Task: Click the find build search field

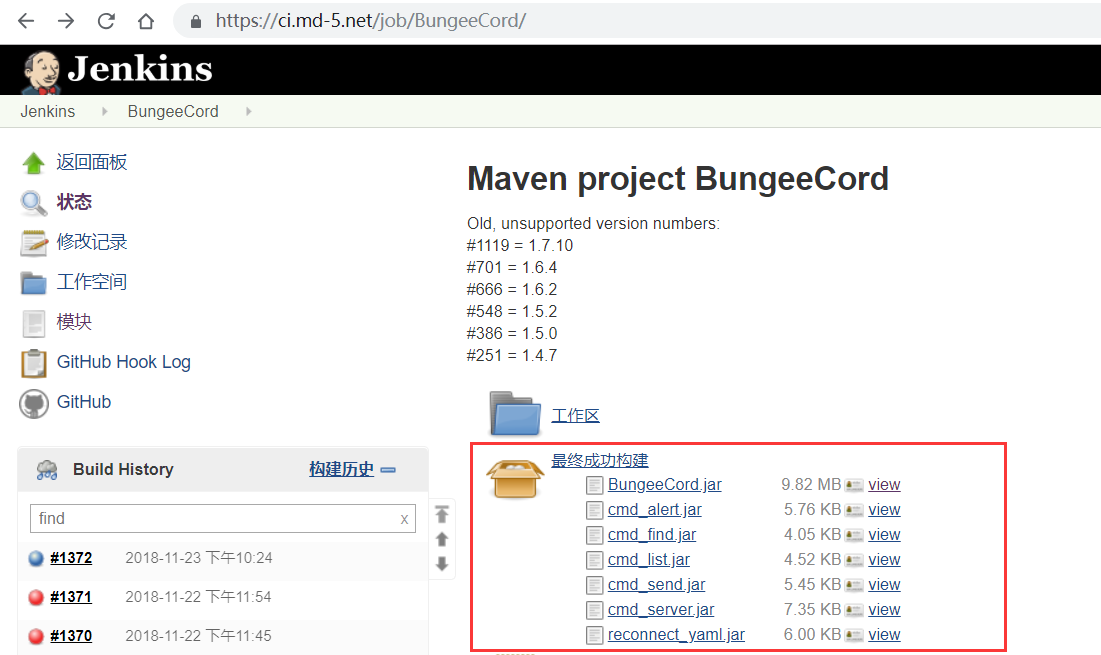Action: 223,519
